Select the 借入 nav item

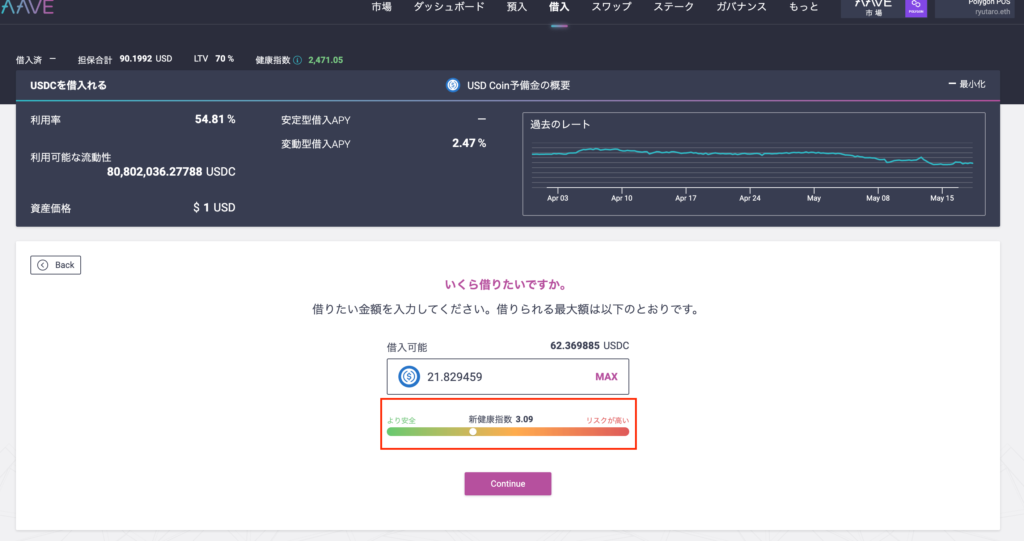(559, 7)
